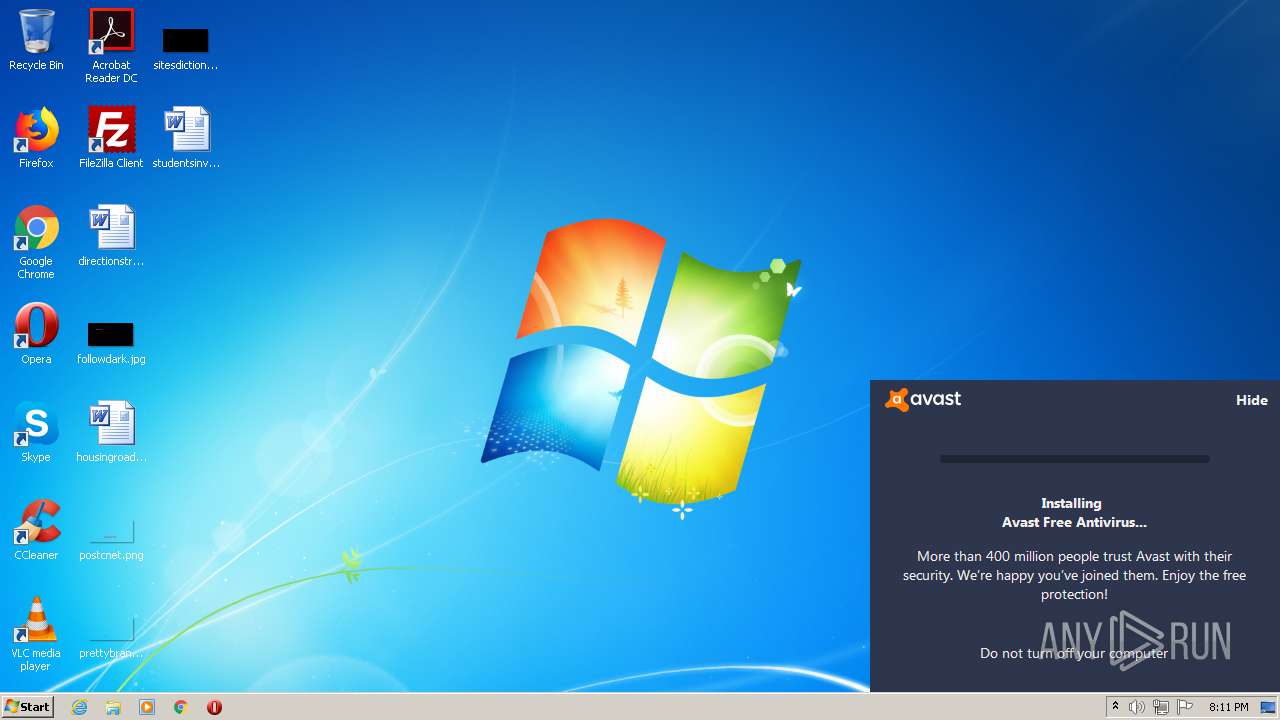The width and height of the screenshot is (1280, 720).
Task: Click the network tray icon
Action: 1161,707
